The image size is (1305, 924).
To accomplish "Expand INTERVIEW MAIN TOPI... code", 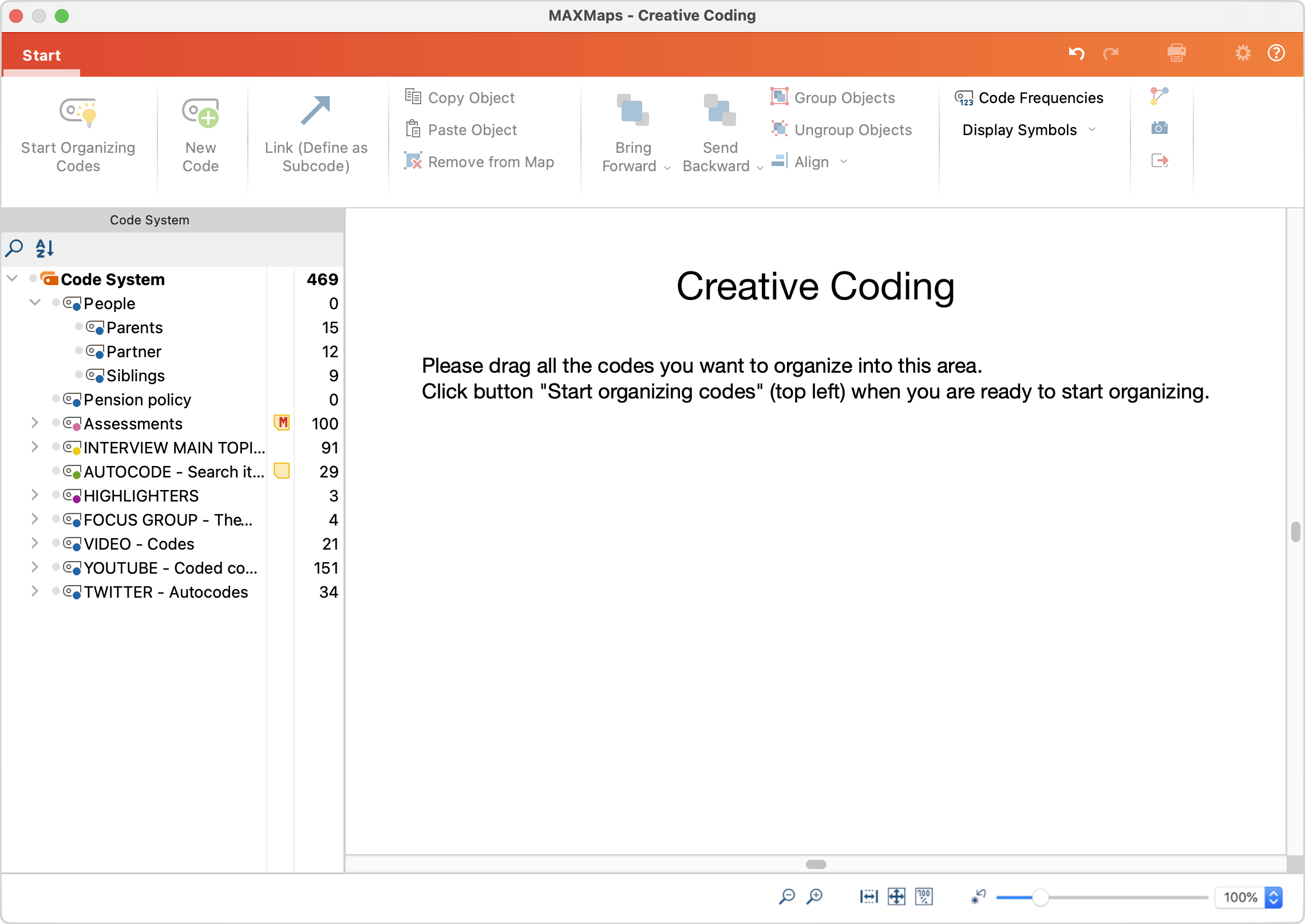I will (35, 447).
